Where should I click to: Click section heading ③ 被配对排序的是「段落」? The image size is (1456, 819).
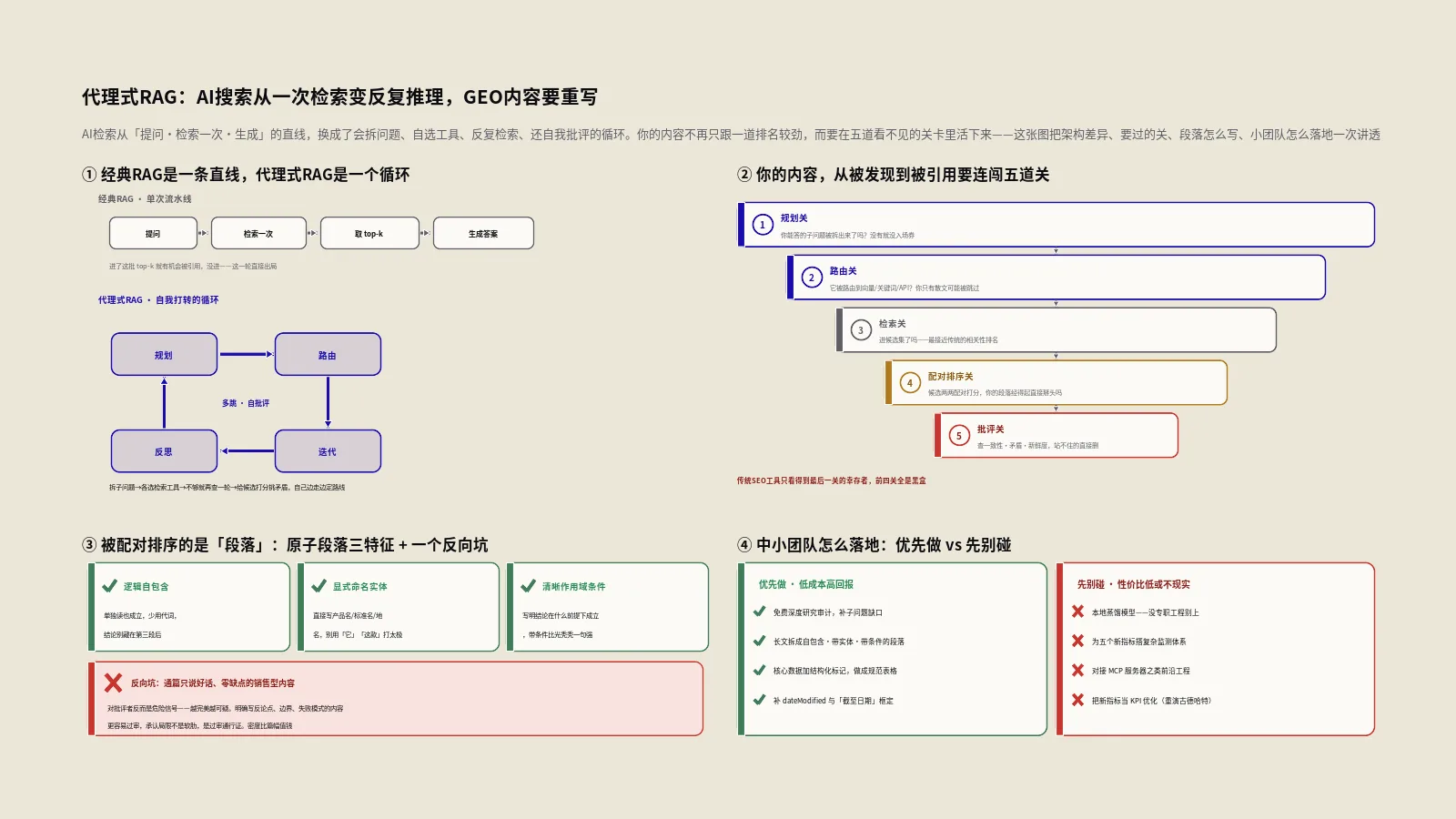coord(285,545)
